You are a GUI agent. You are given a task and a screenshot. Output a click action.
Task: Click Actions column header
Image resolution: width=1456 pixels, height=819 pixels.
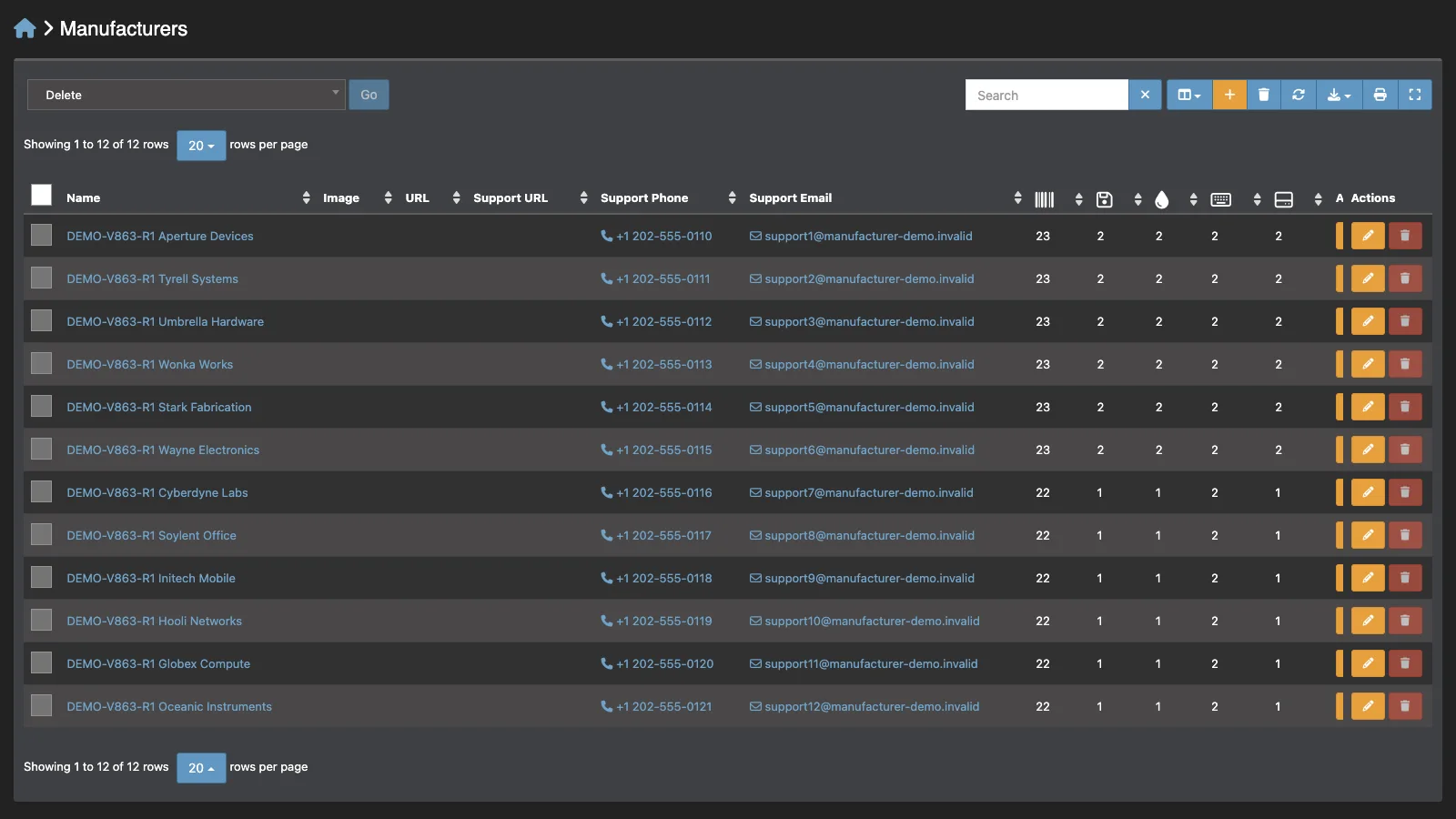point(1372,198)
